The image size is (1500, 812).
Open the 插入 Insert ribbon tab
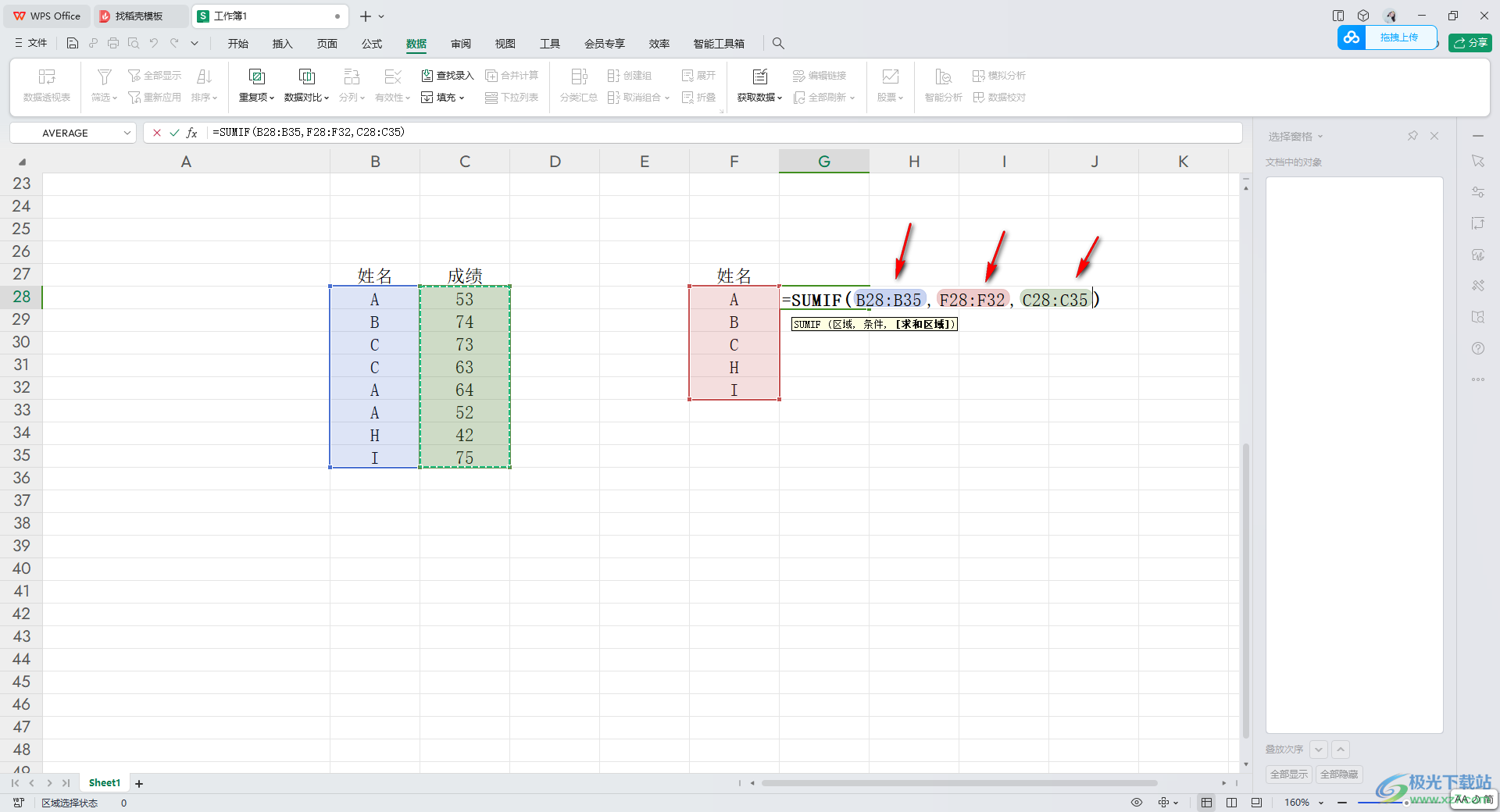pos(282,44)
